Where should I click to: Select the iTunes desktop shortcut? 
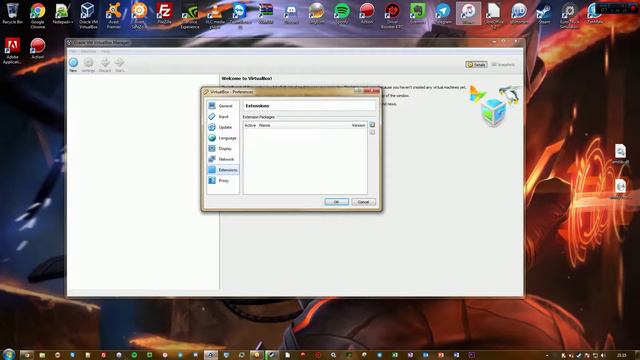coord(468,13)
